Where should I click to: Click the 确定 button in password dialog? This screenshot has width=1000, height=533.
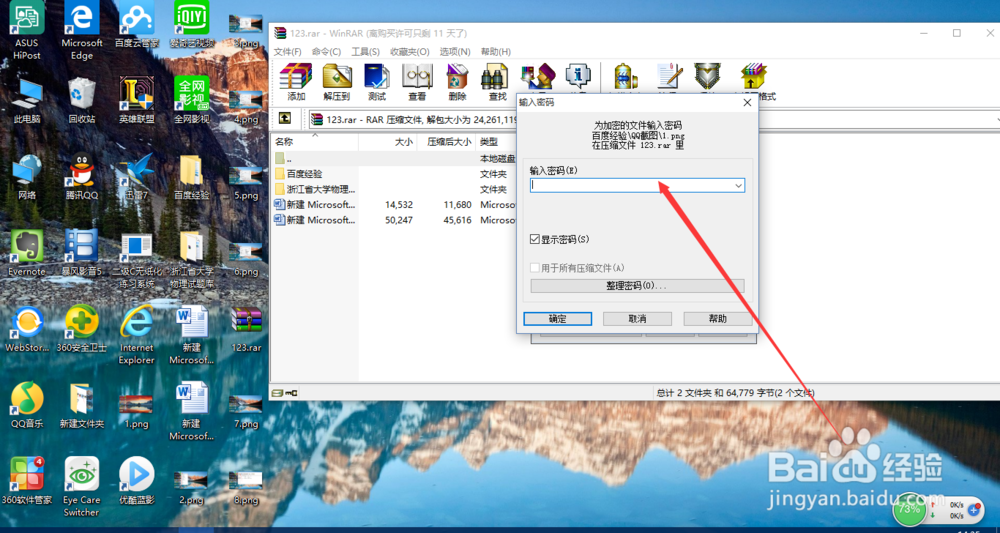(558, 319)
